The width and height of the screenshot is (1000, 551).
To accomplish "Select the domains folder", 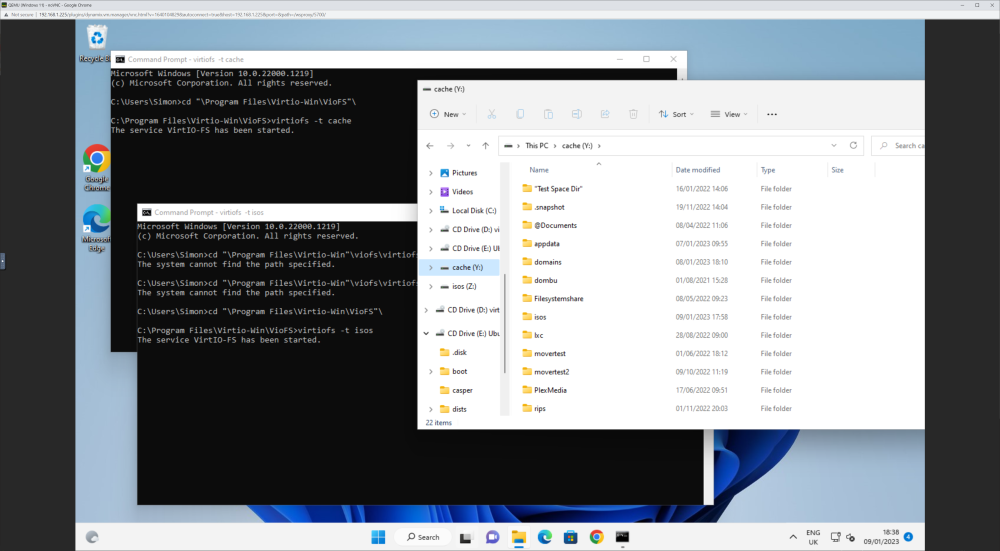I will 548,262.
